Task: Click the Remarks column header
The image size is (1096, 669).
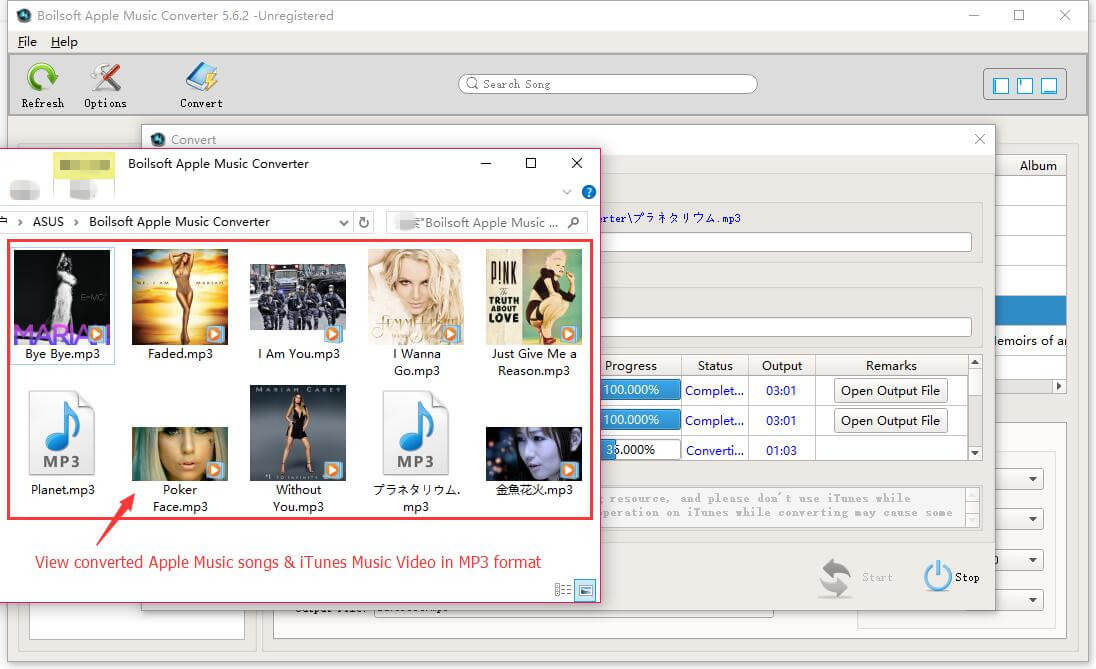Action: [891, 366]
